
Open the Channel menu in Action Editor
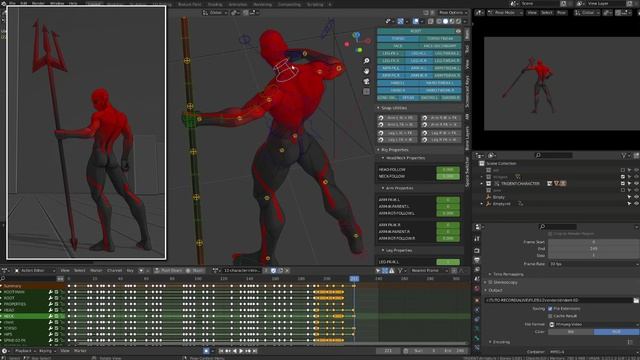click(x=114, y=271)
